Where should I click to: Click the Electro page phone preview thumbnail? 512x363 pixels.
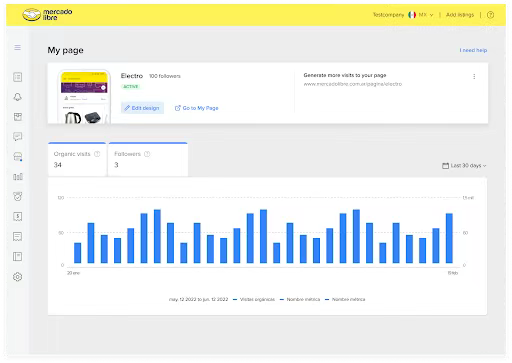pos(84,97)
